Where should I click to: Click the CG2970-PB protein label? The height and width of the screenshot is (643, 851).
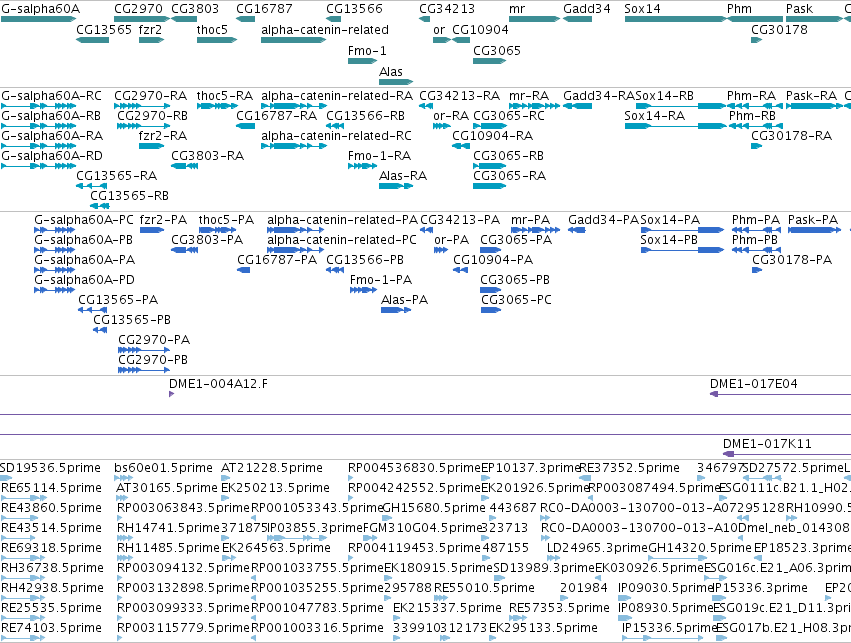[153, 360]
